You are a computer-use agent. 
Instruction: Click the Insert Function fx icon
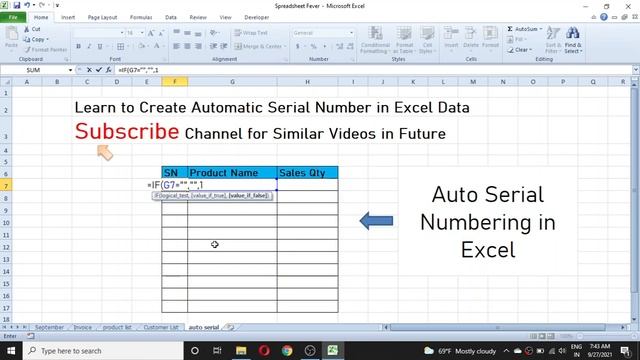point(109,70)
